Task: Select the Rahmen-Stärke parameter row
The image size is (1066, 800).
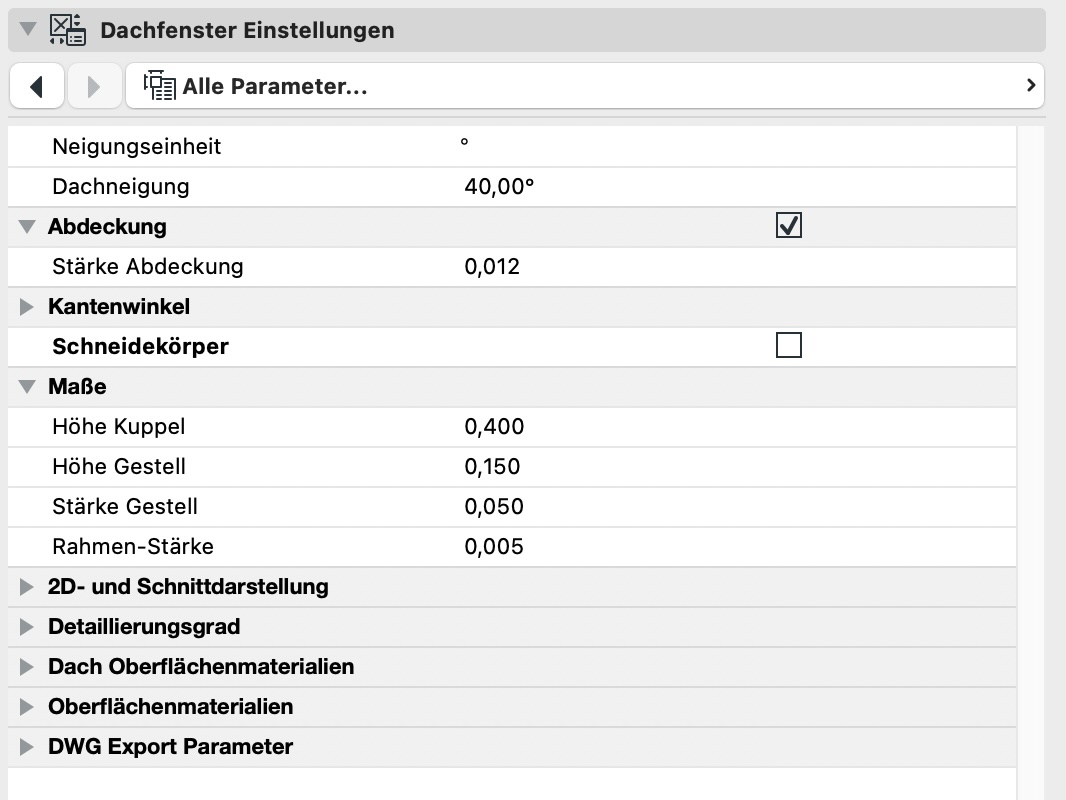Action: pos(133,547)
